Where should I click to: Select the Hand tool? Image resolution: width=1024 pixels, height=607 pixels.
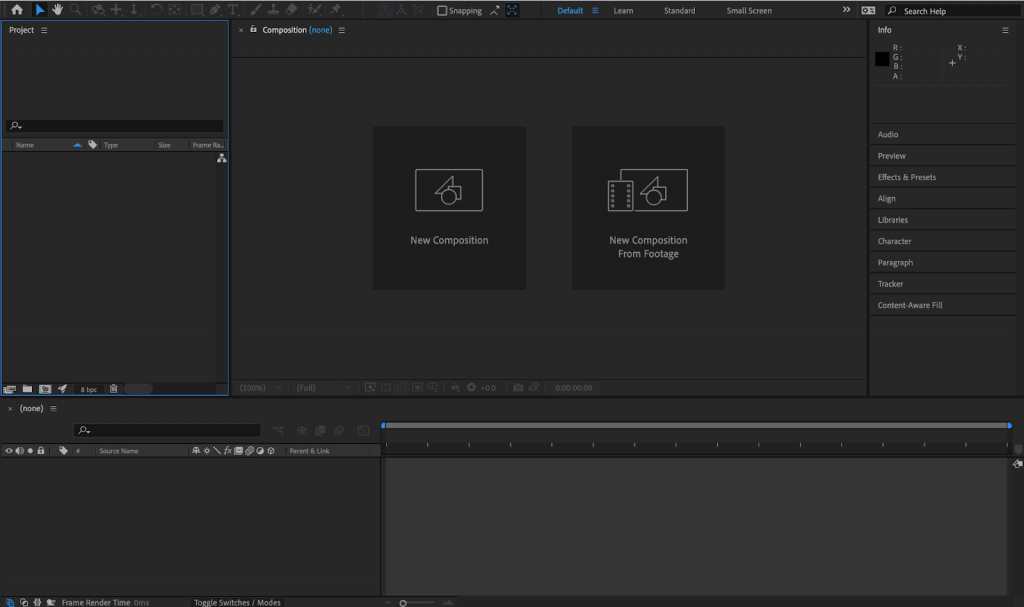58,10
